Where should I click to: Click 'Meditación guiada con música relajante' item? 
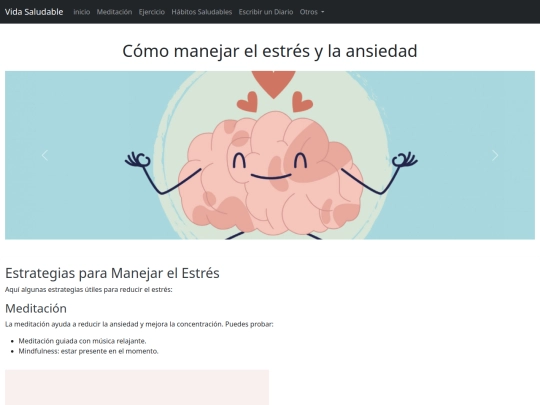click(x=82, y=341)
